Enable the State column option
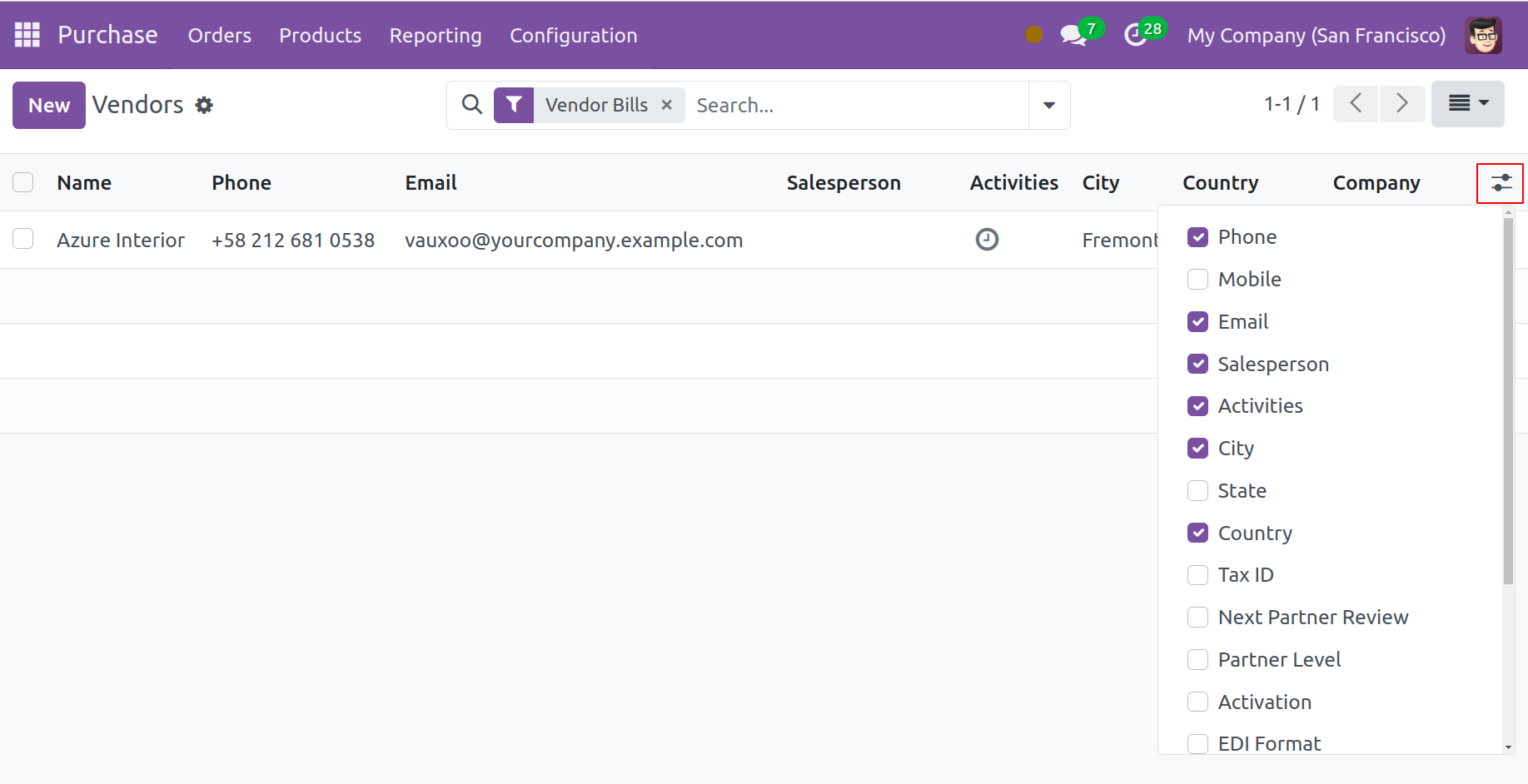 click(1197, 490)
